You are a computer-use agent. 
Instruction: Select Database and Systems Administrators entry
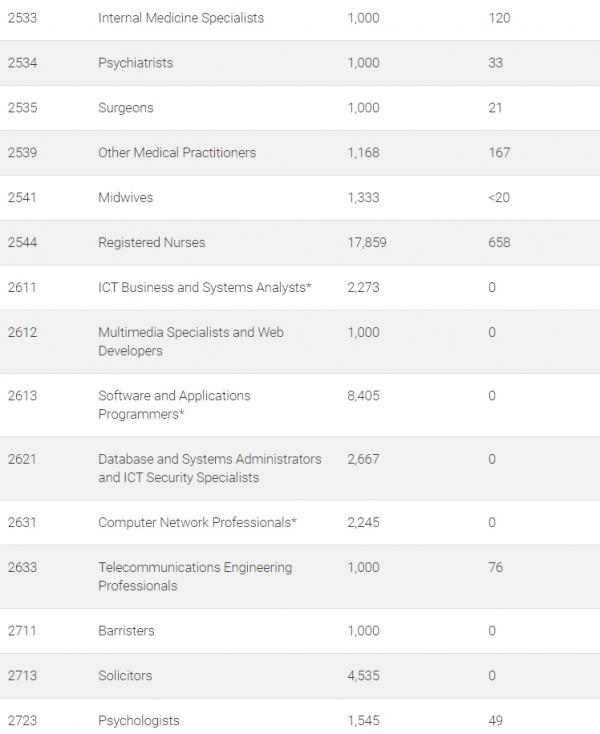pyautogui.click(x=210, y=468)
